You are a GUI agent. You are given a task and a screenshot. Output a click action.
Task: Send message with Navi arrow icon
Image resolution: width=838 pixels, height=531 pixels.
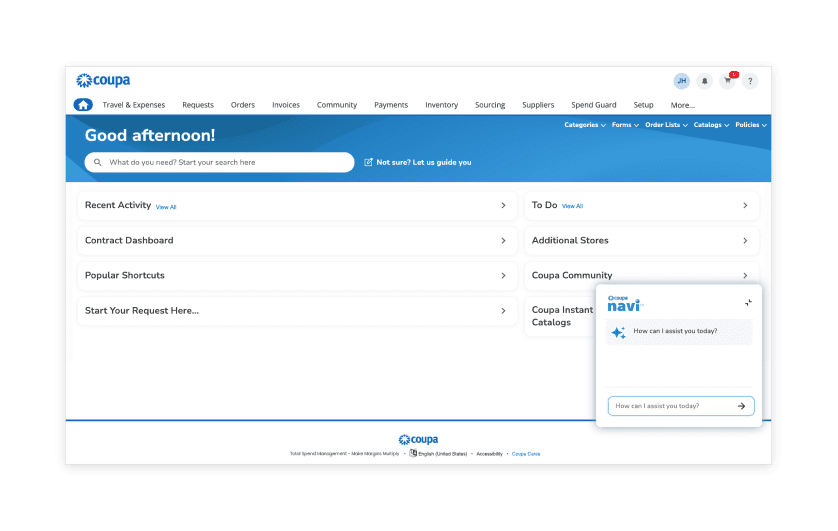(741, 406)
